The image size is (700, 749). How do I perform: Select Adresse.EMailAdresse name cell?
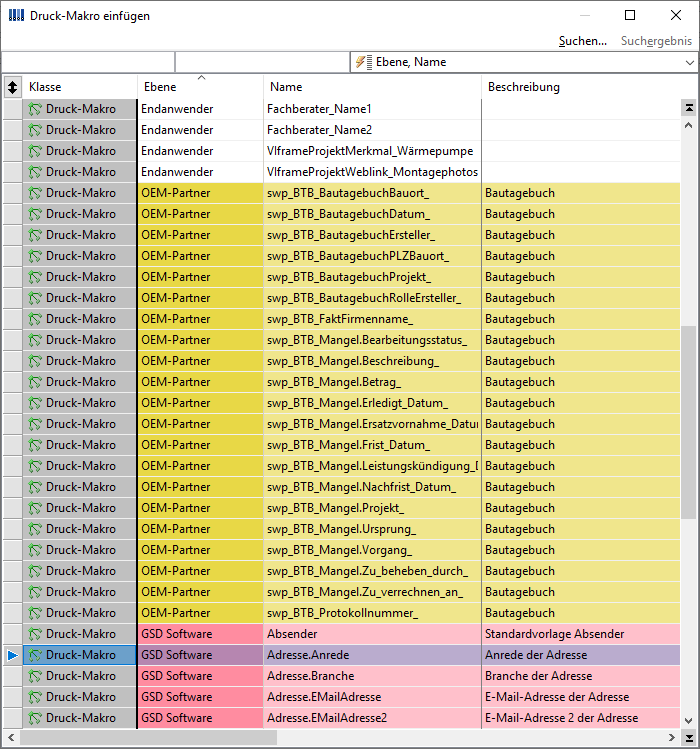click(372, 697)
